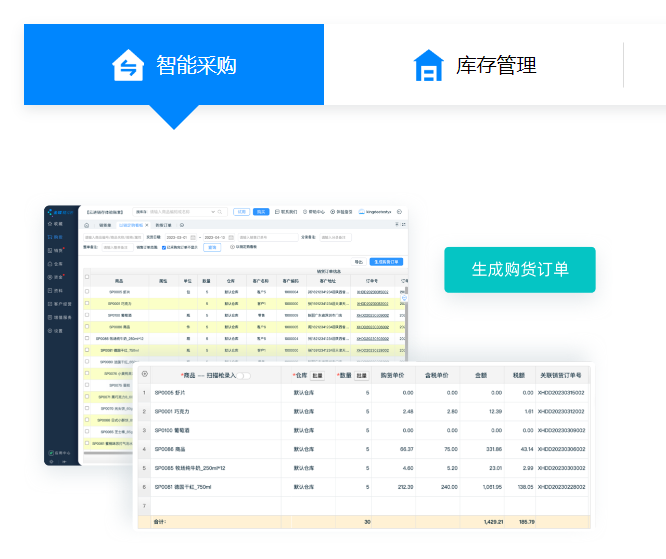
Task: Open the end date calendar picker
Action: click(231, 237)
